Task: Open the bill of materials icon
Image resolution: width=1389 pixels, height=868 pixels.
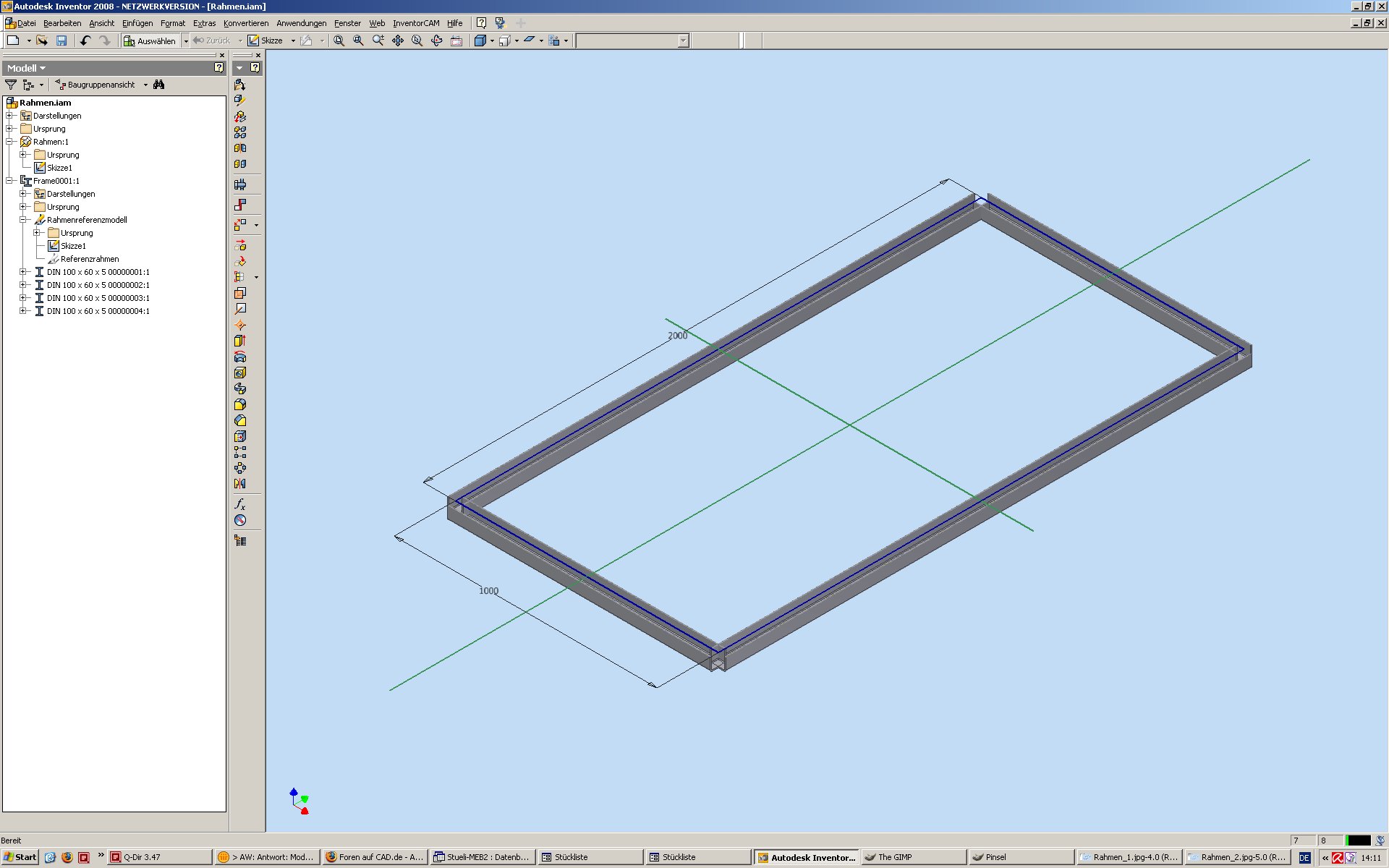Action: tap(240, 540)
